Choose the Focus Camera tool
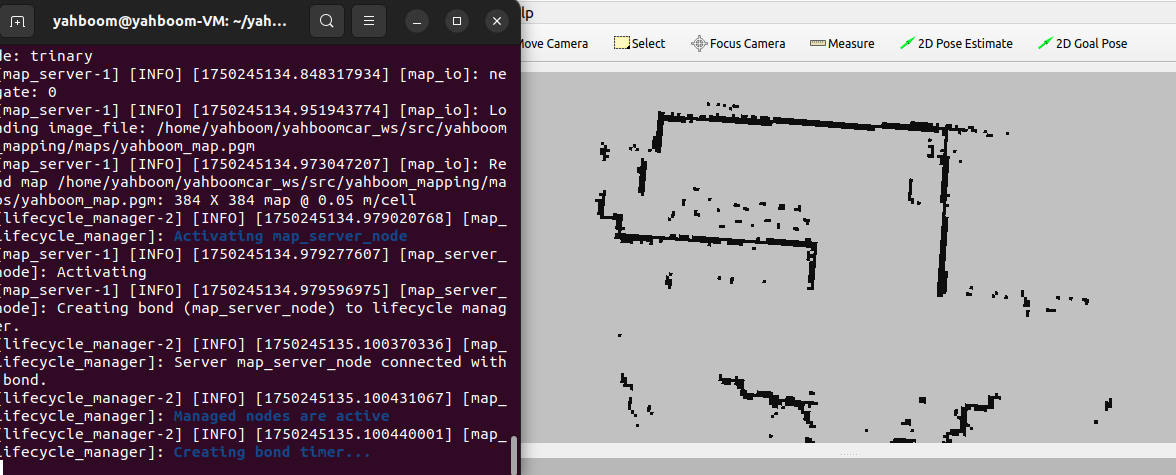Image resolution: width=1176 pixels, height=475 pixels. coord(738,44)
